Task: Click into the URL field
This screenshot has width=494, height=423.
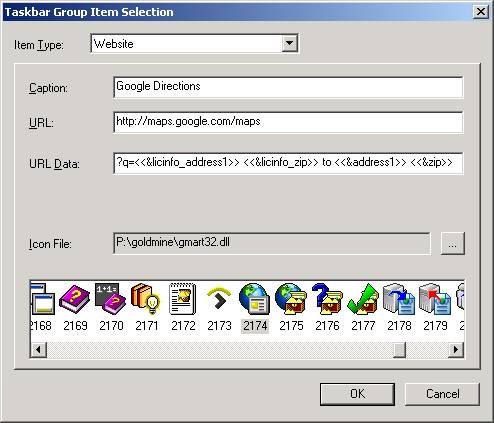Action: [288, 122]
